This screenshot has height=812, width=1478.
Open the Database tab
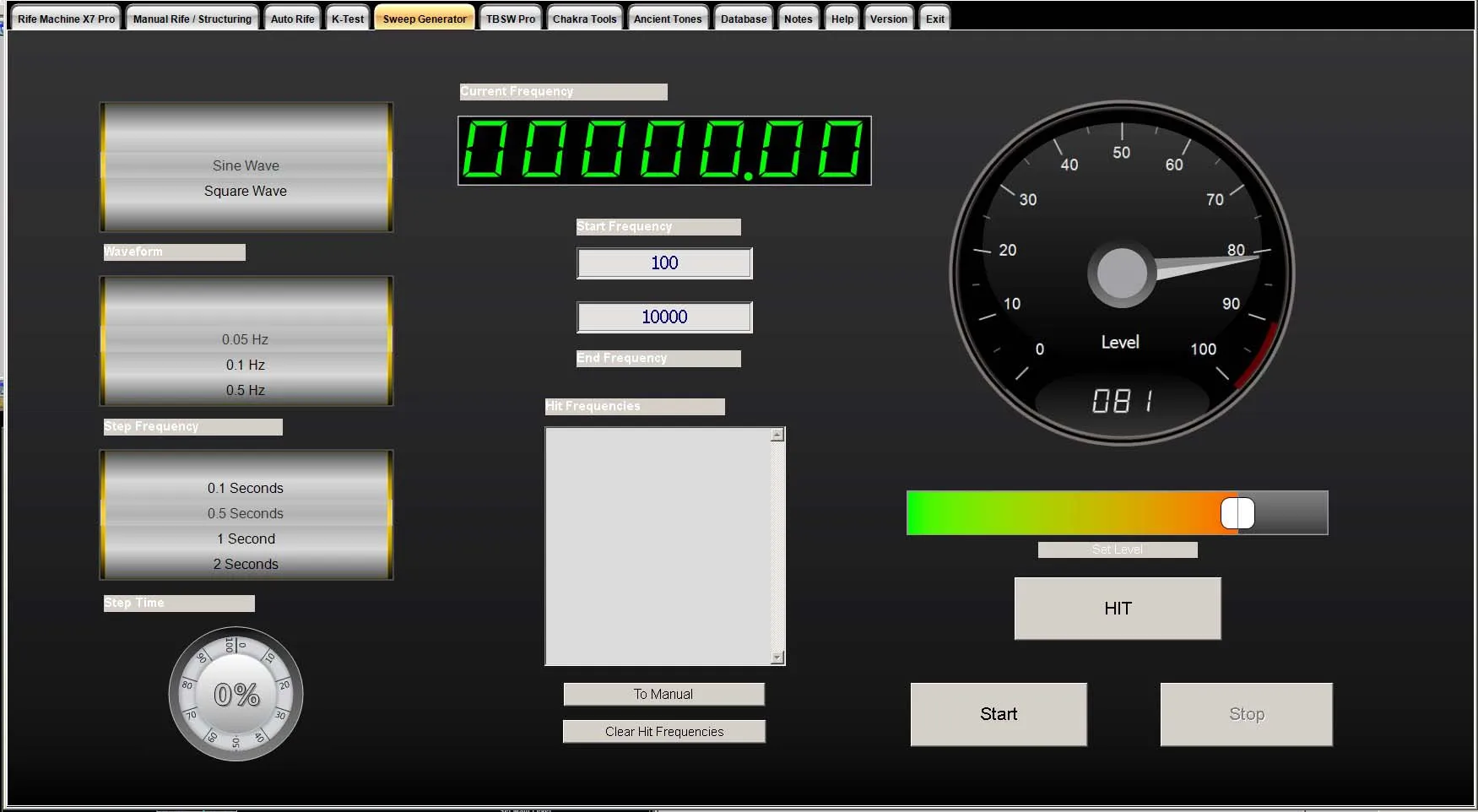pos(744,19)
